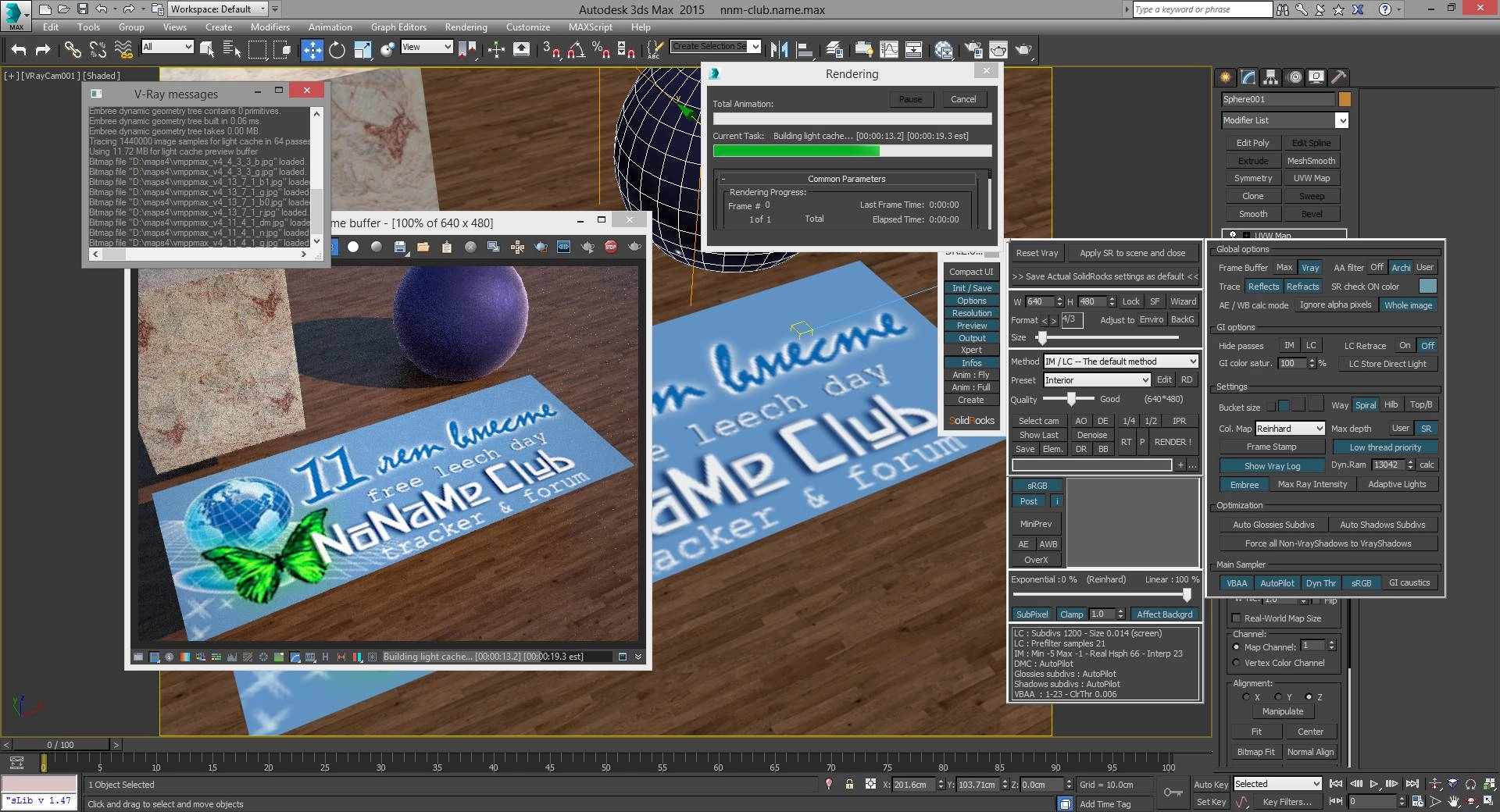Open the Interior preset dropdown
Screen dimensions: 1500x812
1097,380
